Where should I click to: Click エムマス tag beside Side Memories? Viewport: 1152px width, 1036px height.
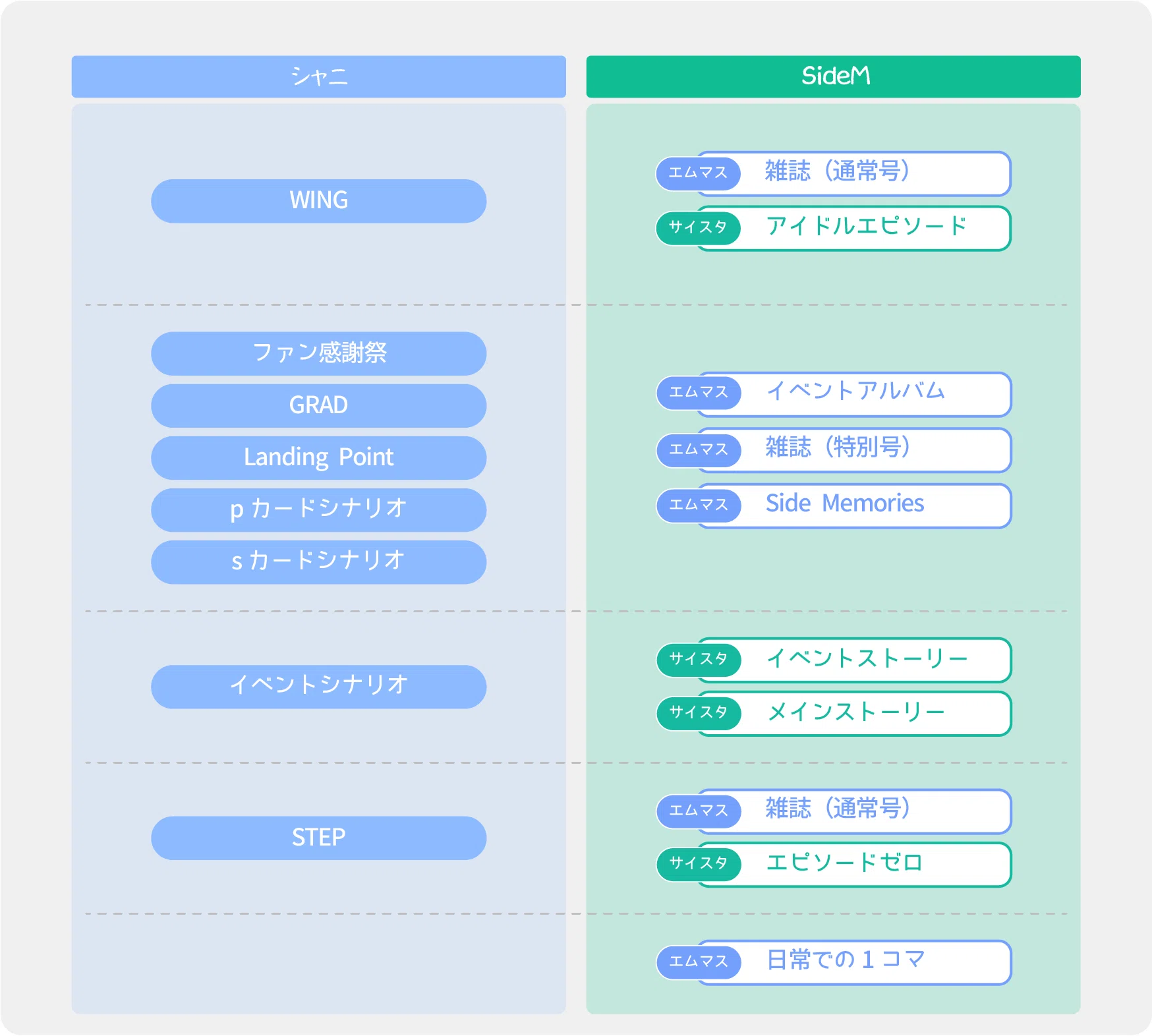(699, 505)
